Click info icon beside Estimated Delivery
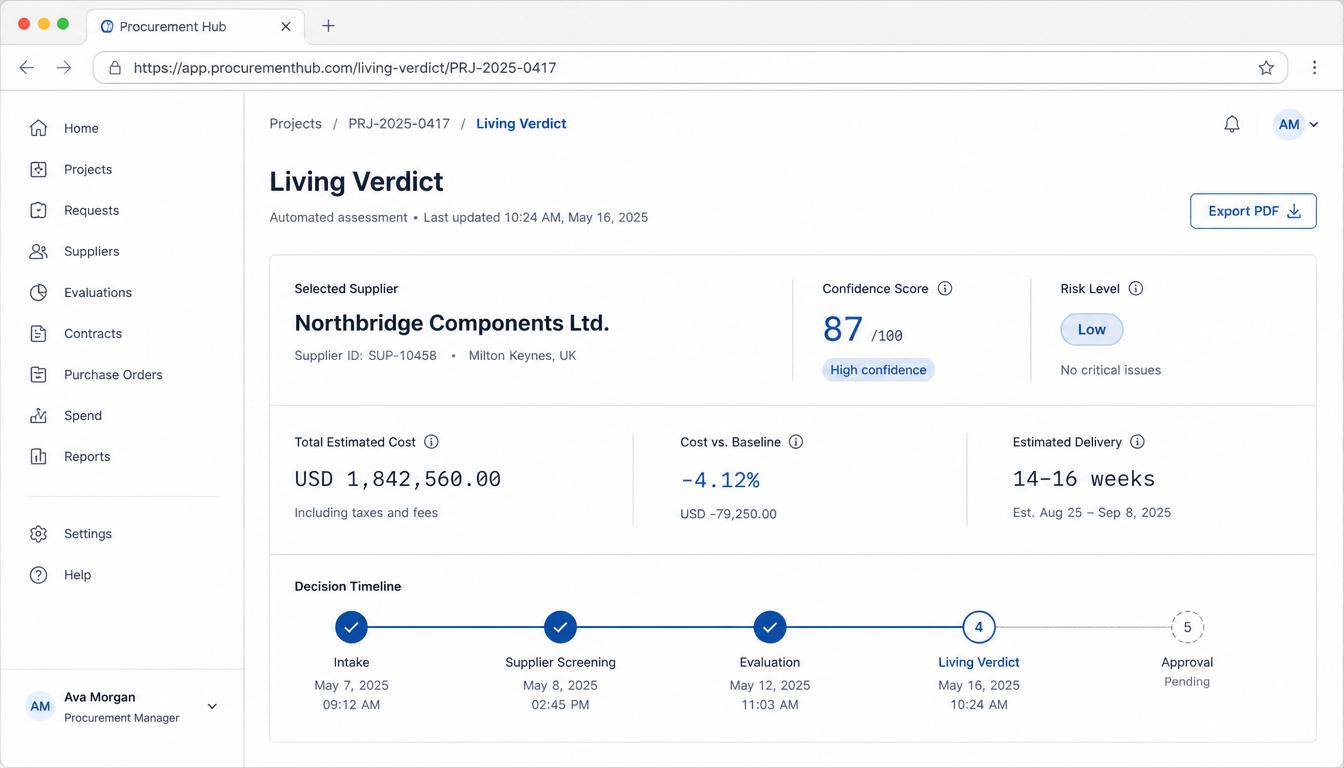 pos(1137,441)
